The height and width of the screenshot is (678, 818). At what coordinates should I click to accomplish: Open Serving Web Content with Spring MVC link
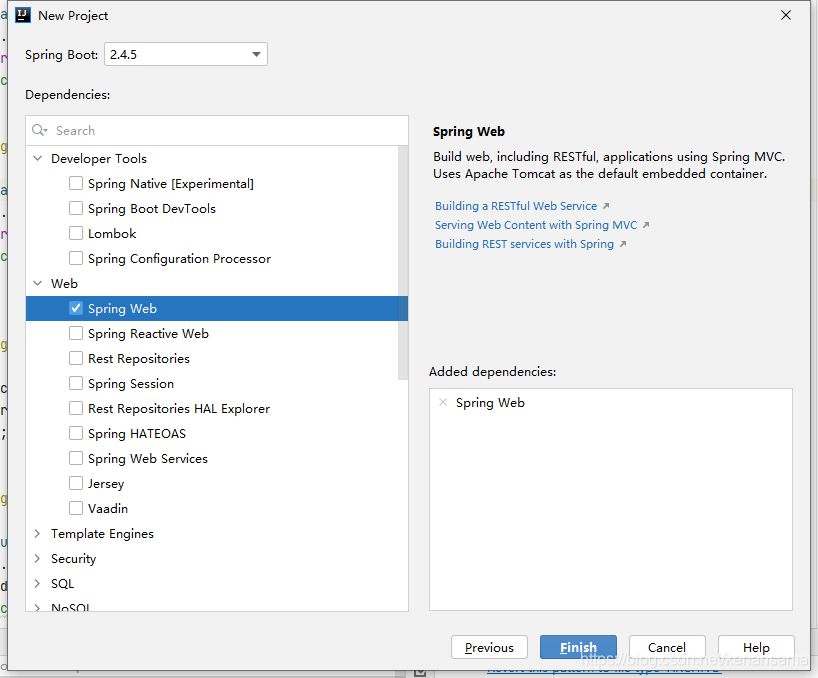pyautogui.click(x=536, y=225)
